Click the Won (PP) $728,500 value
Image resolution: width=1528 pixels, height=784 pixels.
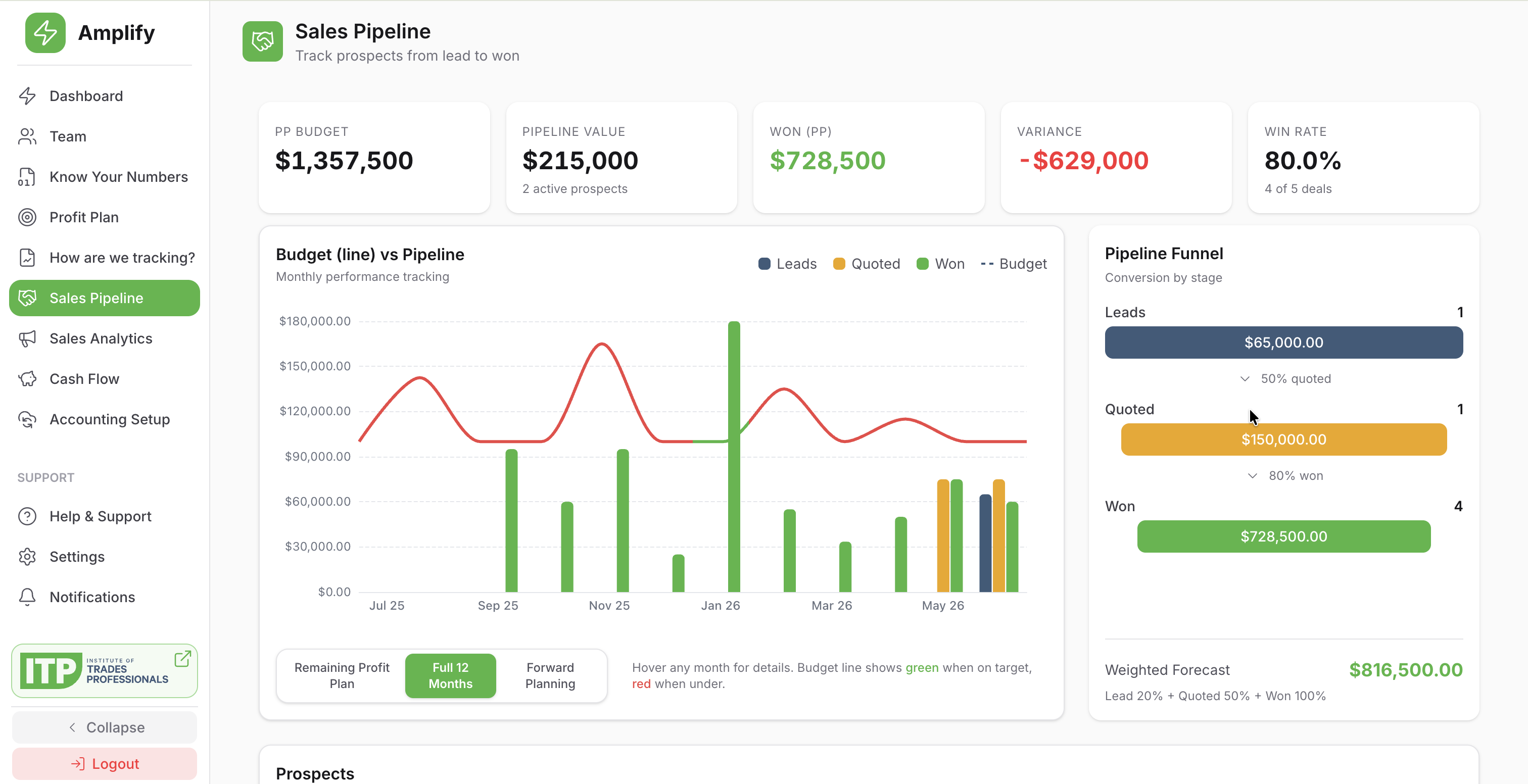(828, 161)
